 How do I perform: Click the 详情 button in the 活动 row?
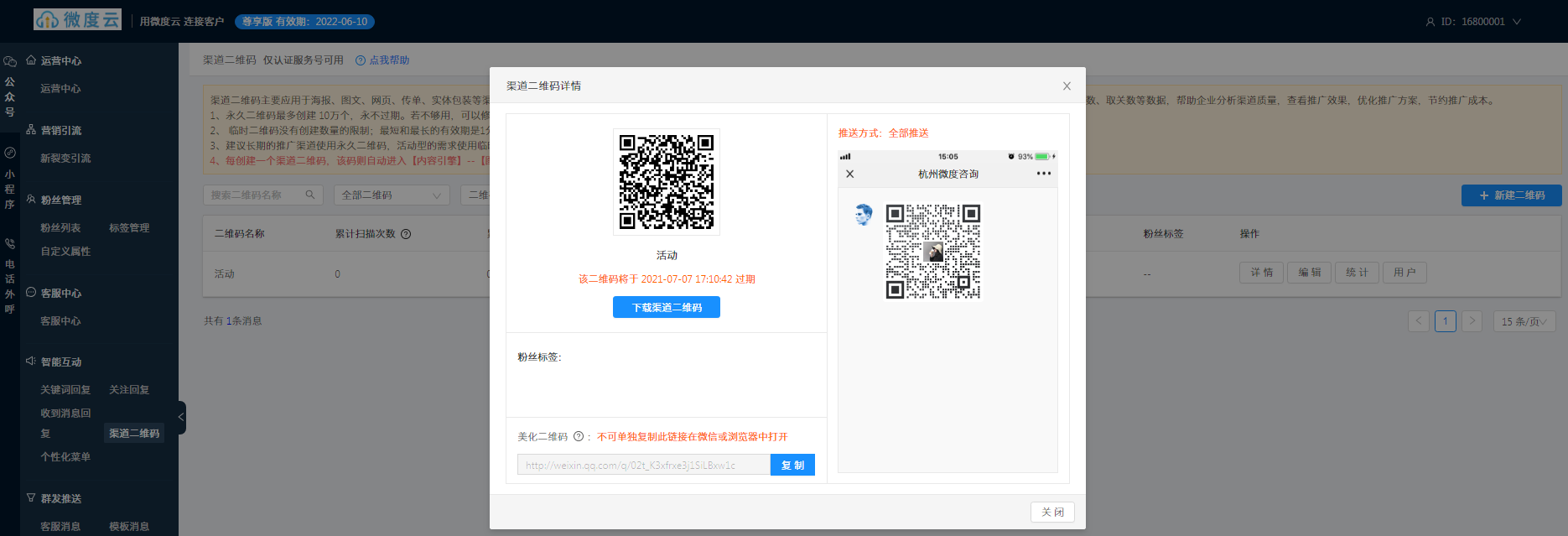(x=1261, y=273)
